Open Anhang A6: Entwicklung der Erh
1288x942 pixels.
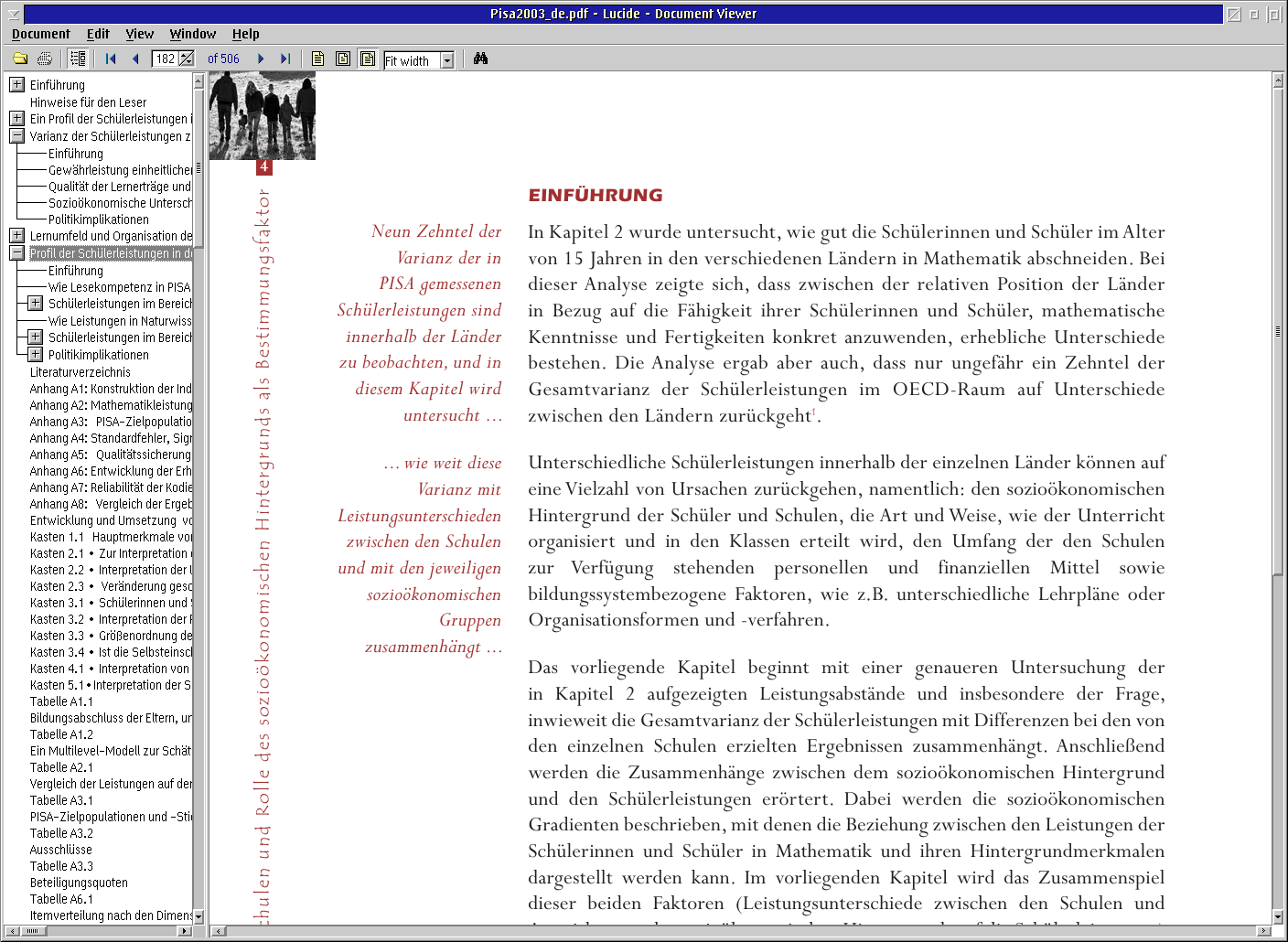(x=111, y=471)
